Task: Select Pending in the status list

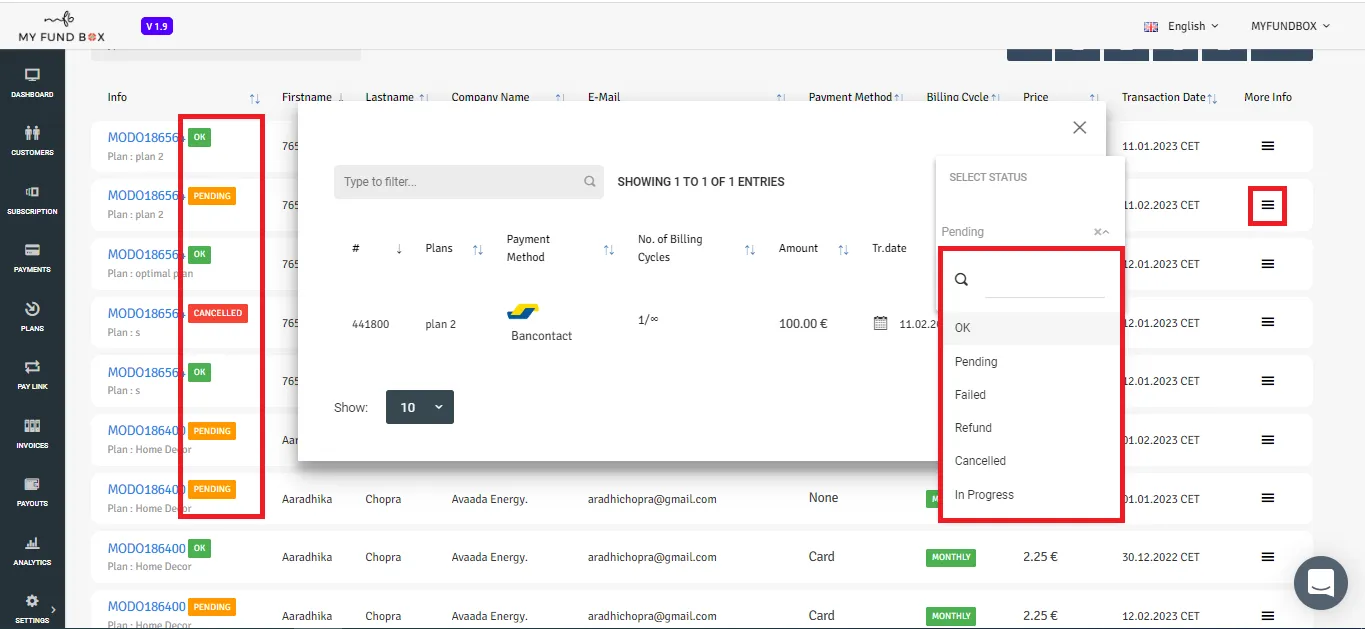Action: point(1030,362)
